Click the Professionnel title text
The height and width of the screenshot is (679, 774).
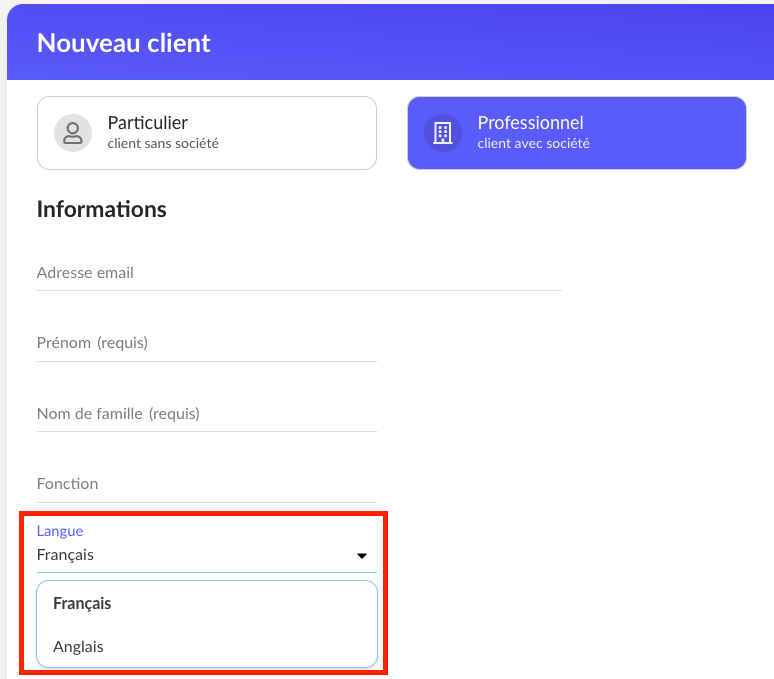tap(530, 123)
